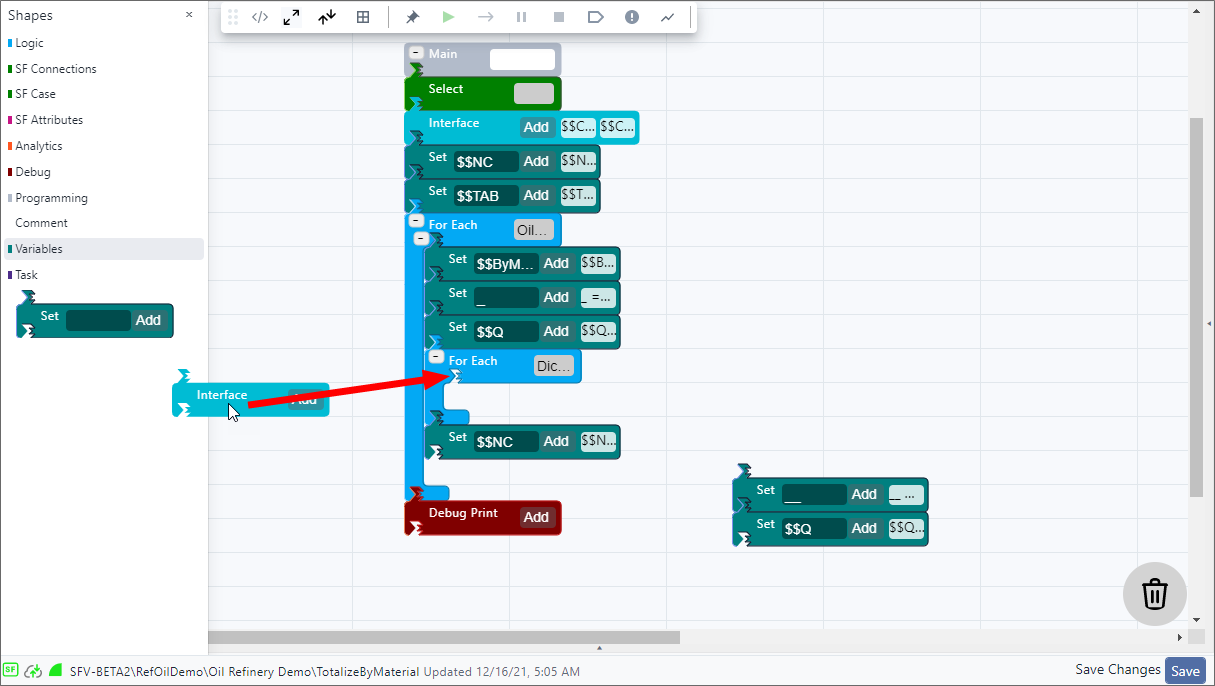Close the Shapes panel
Image resolution: width=1215 pixels, height=686 pixels.
tap(189, 15)
